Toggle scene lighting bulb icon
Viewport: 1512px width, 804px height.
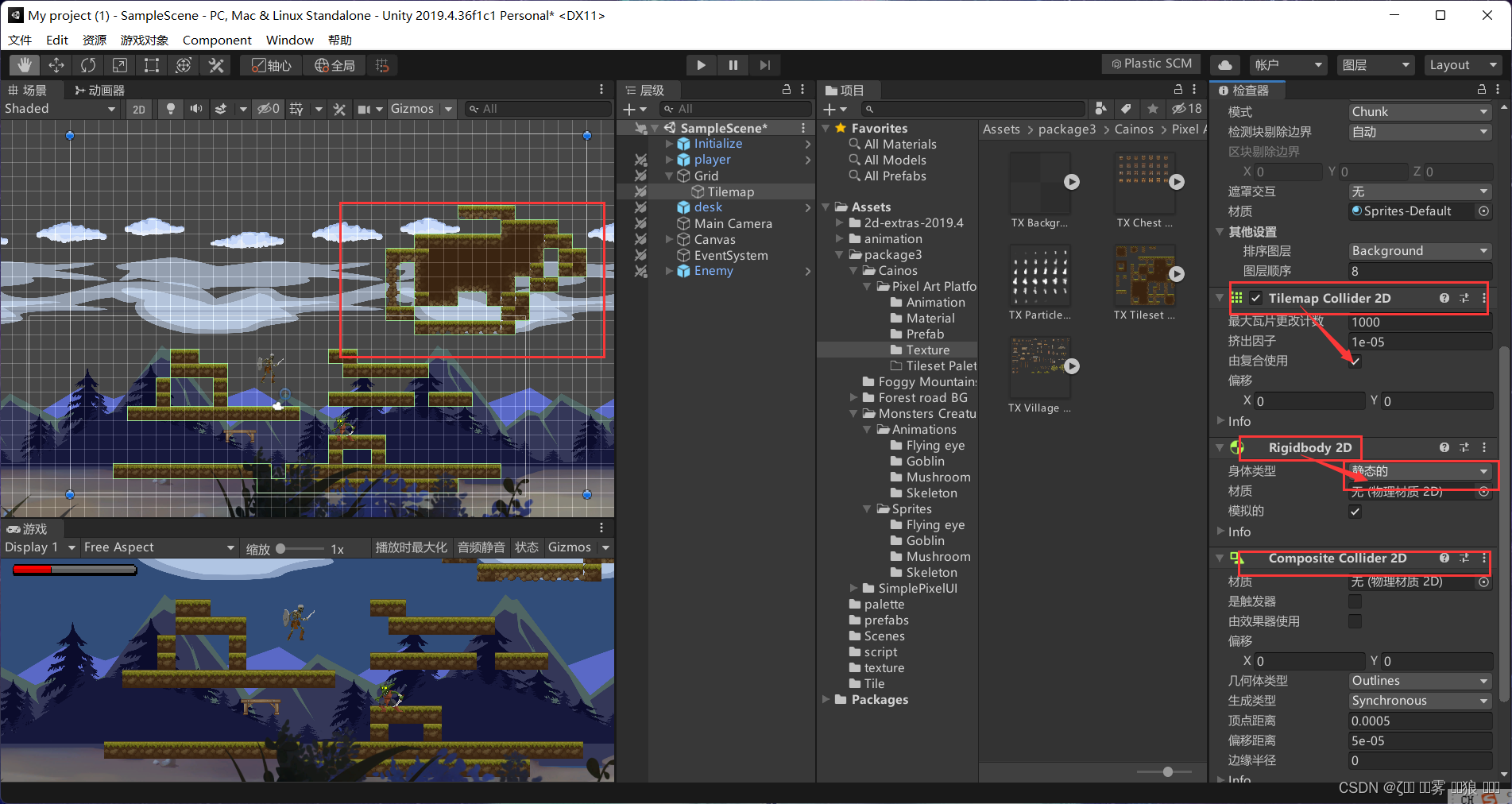170,109
